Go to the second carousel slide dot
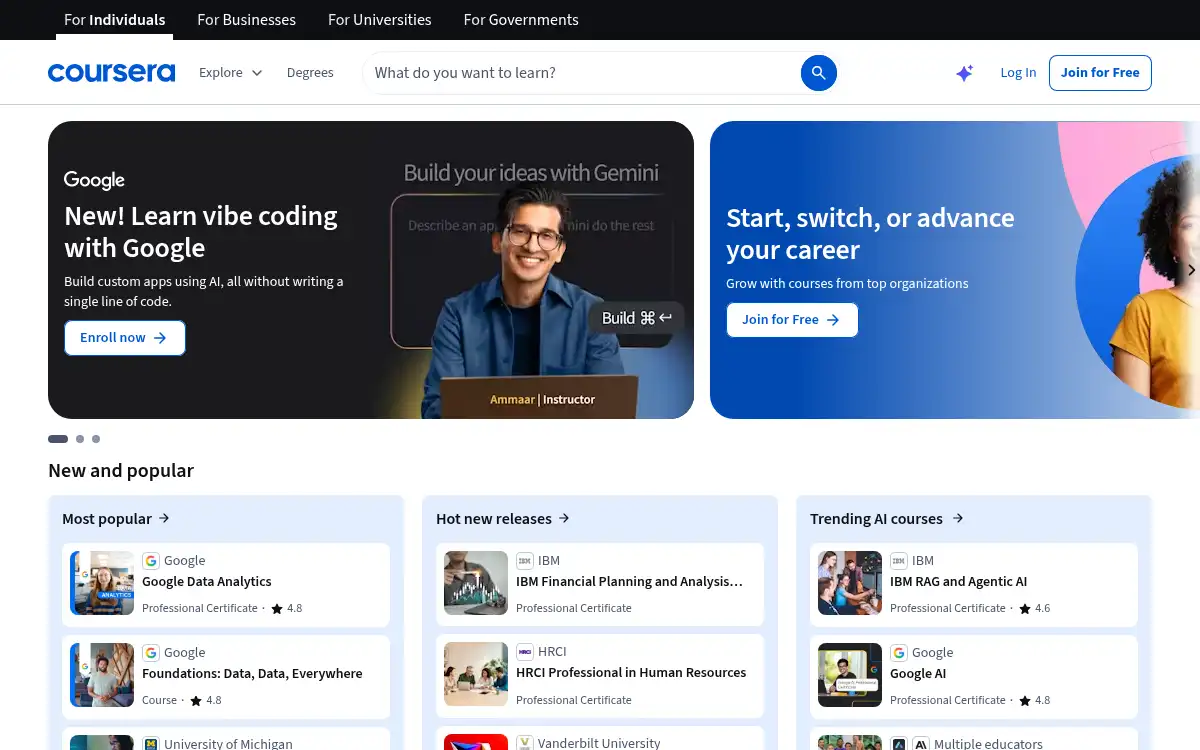The height and width of the screenshot is (750, 1200). pyautogui.click(x=80, y=439)
